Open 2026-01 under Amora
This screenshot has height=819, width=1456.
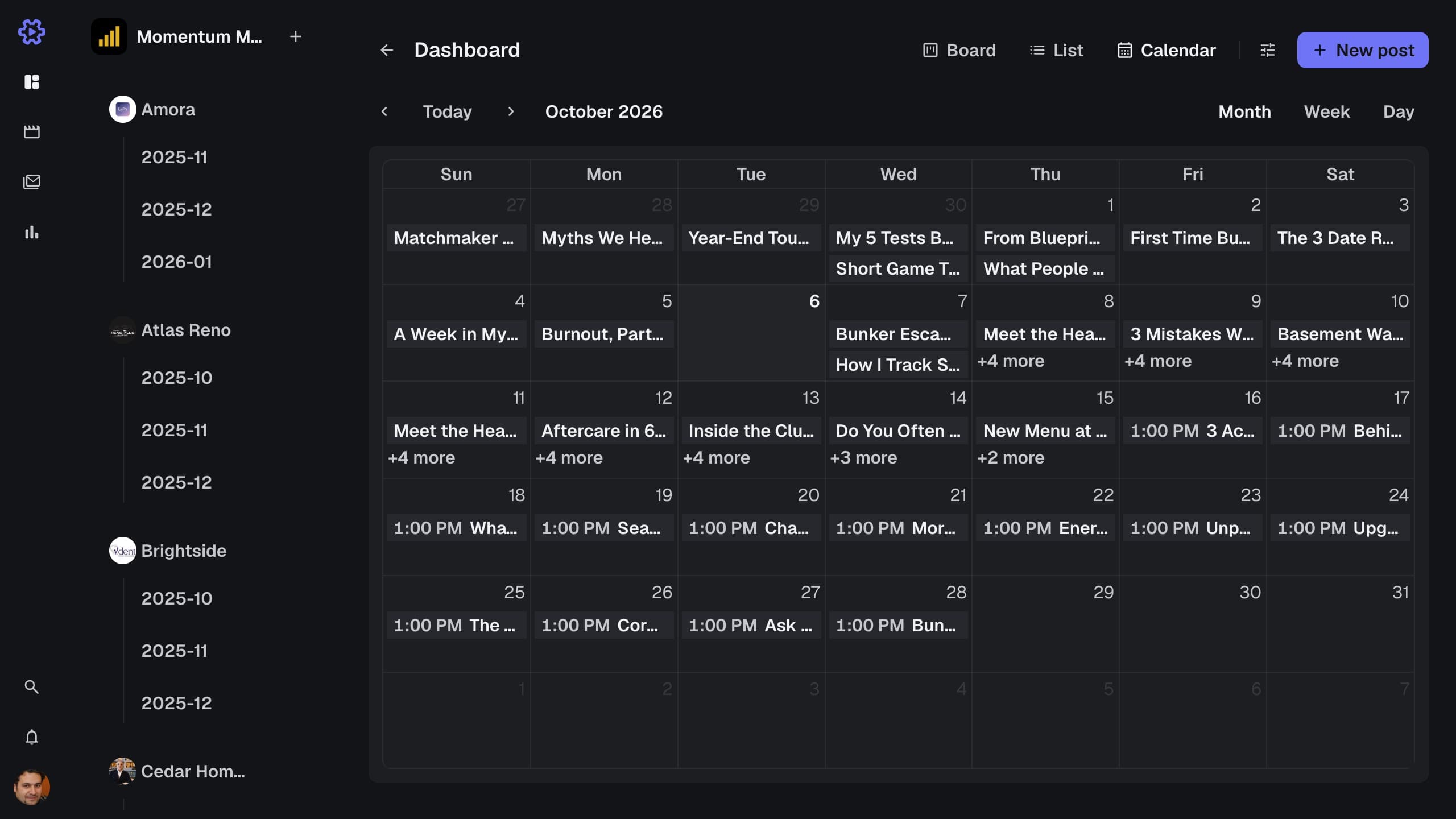point(176,262)
